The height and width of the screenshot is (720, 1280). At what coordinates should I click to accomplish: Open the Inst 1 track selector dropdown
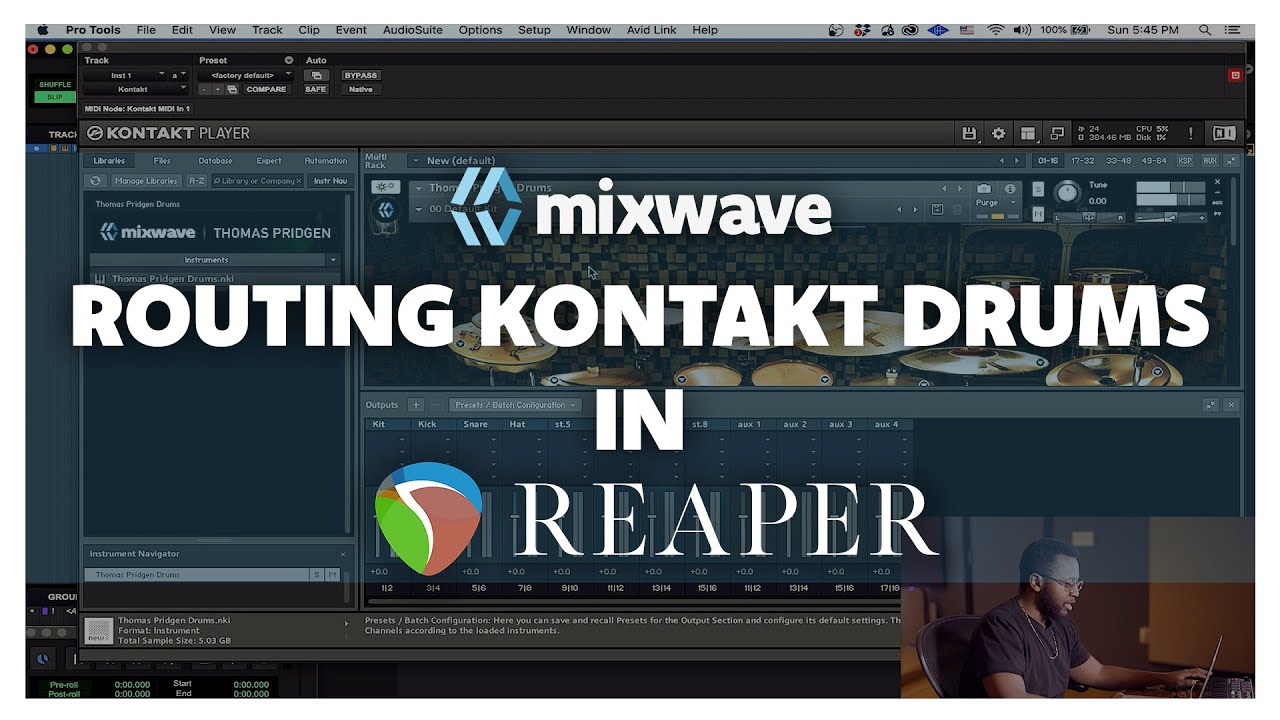click(x=125, y=75)
